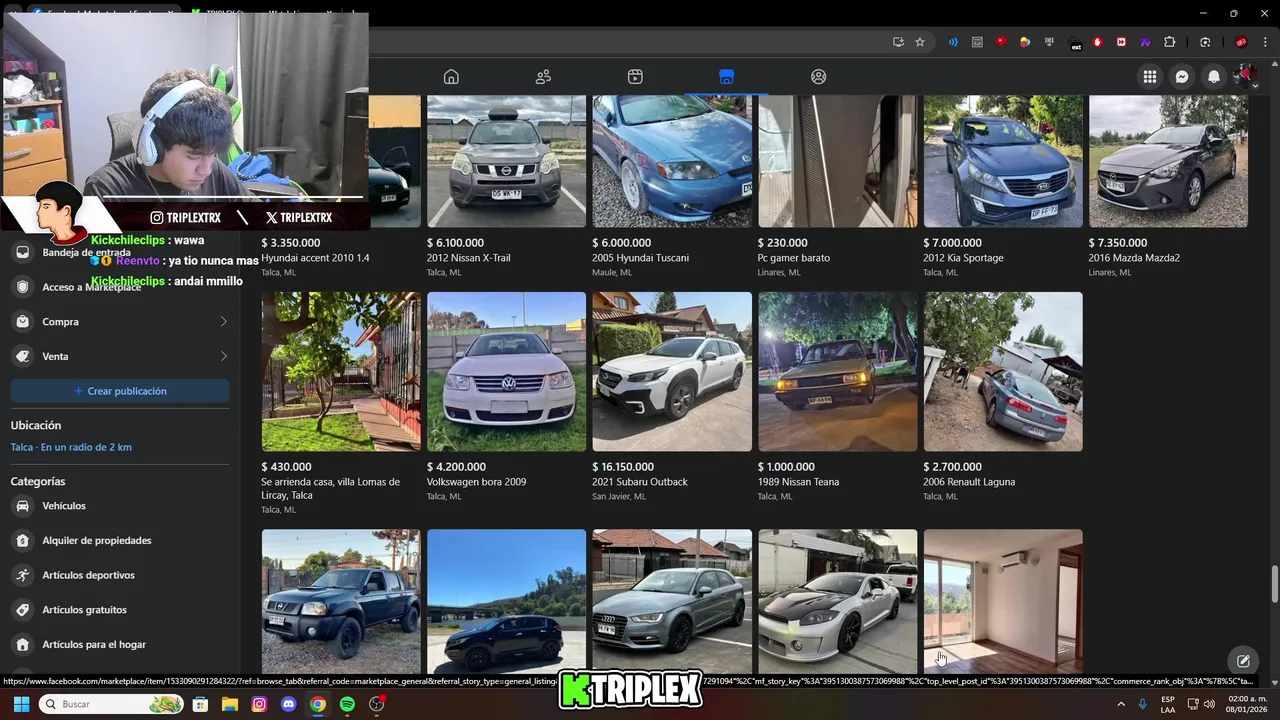Open the 2005 Hyundai Tuscani listing photo
1280x720 pixels.
pos(672,161)
